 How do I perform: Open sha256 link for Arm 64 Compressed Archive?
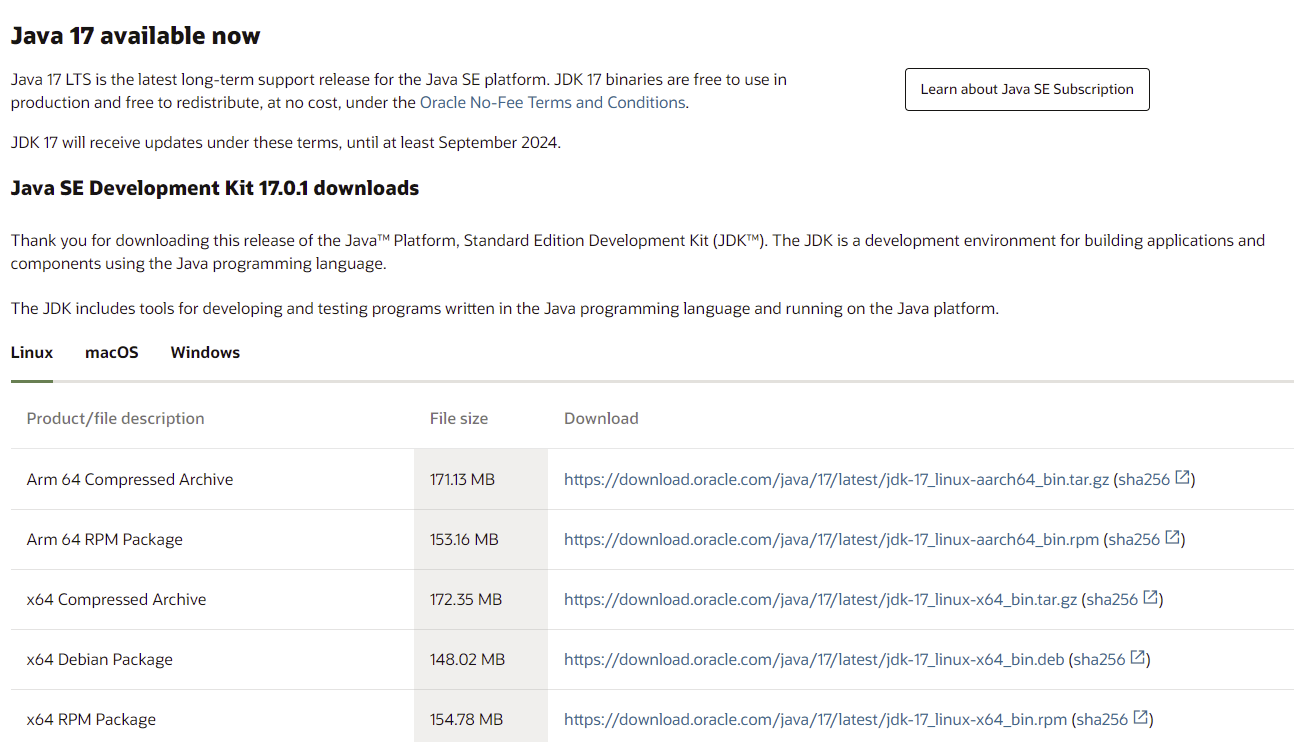(x=1144, y=479)
